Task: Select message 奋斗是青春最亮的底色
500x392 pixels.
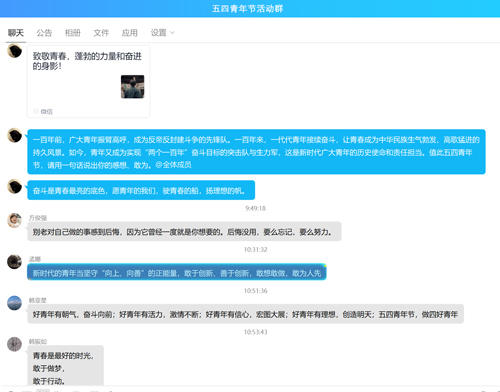Action: tap(141, 190)
